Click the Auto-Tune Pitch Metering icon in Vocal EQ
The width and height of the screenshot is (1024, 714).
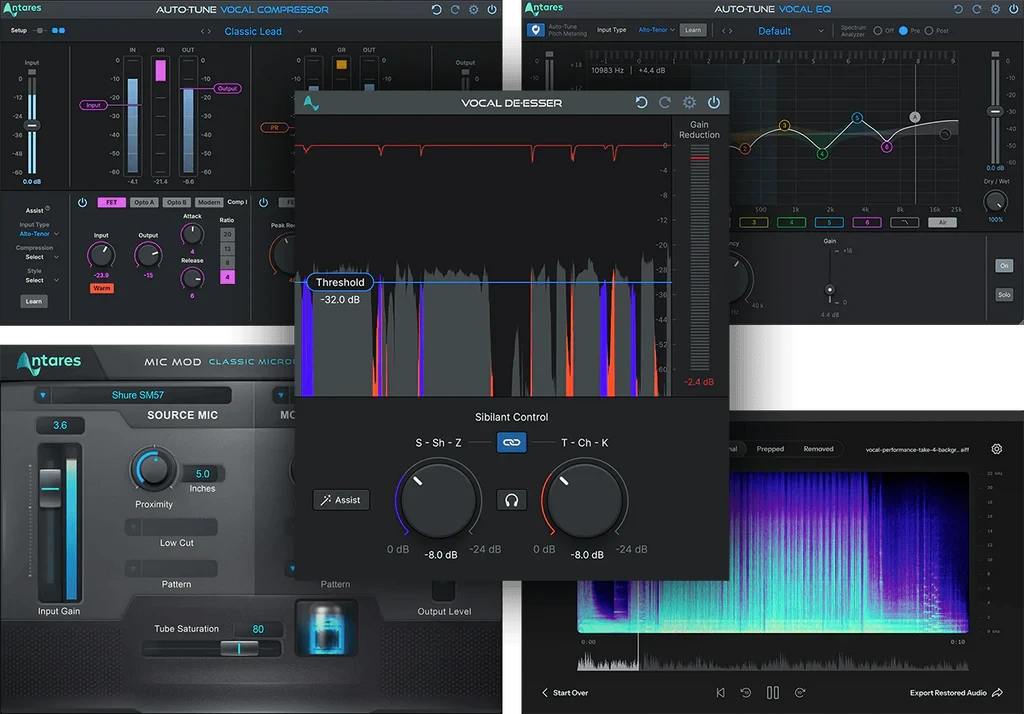[537, 30]
